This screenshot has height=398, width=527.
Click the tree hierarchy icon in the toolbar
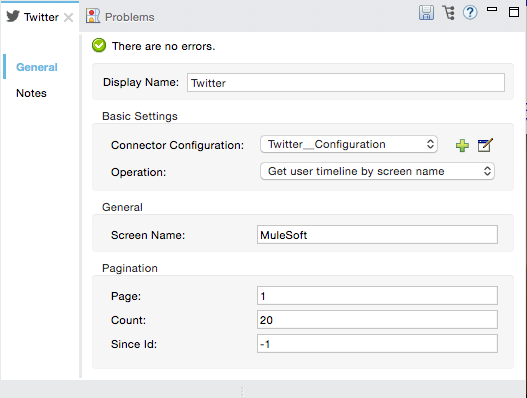click(x=448, y=13)
